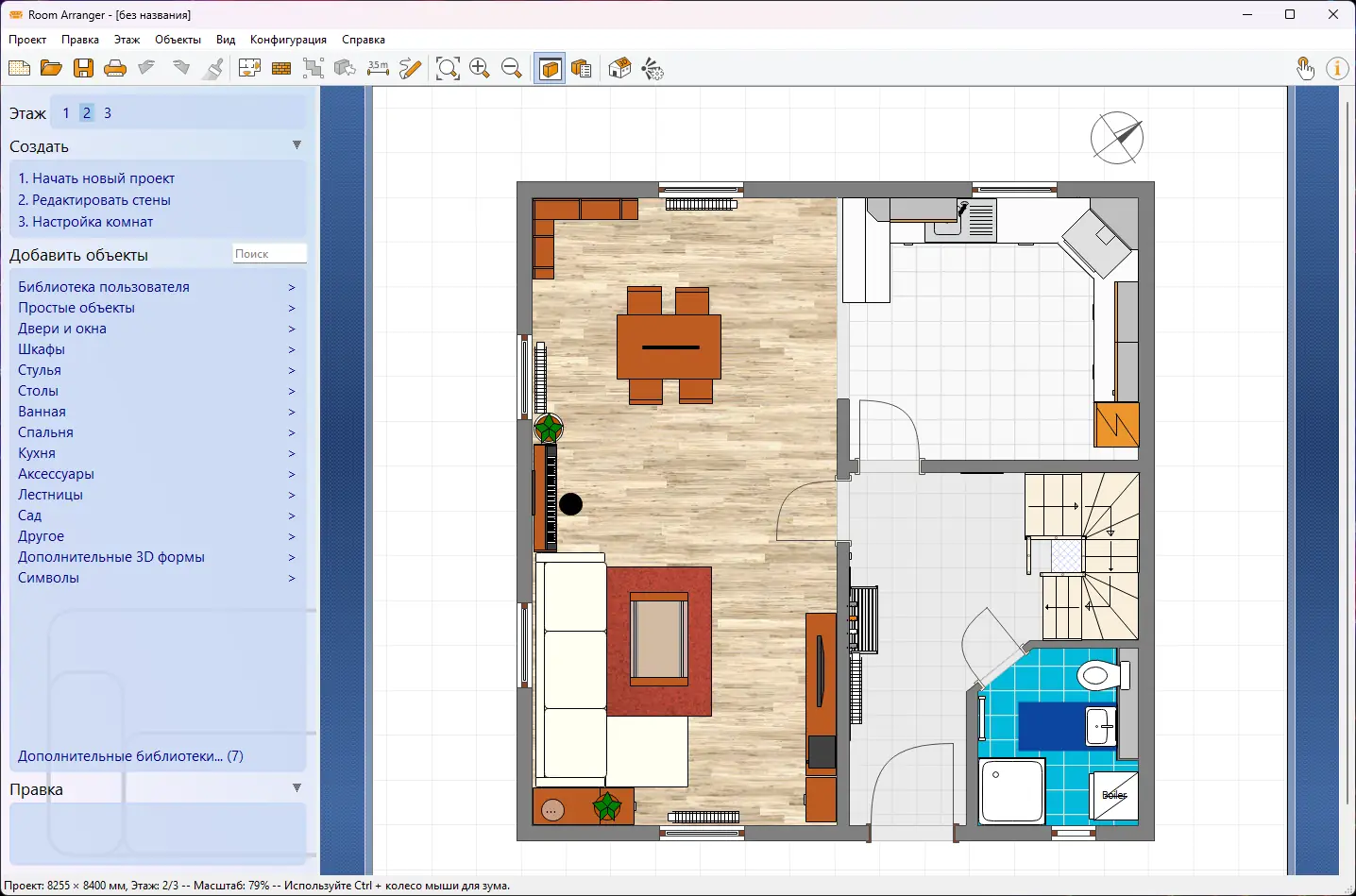Expand the Двери и окна category
Viewport: 1356px width, 896px height.
click(157, 329)
